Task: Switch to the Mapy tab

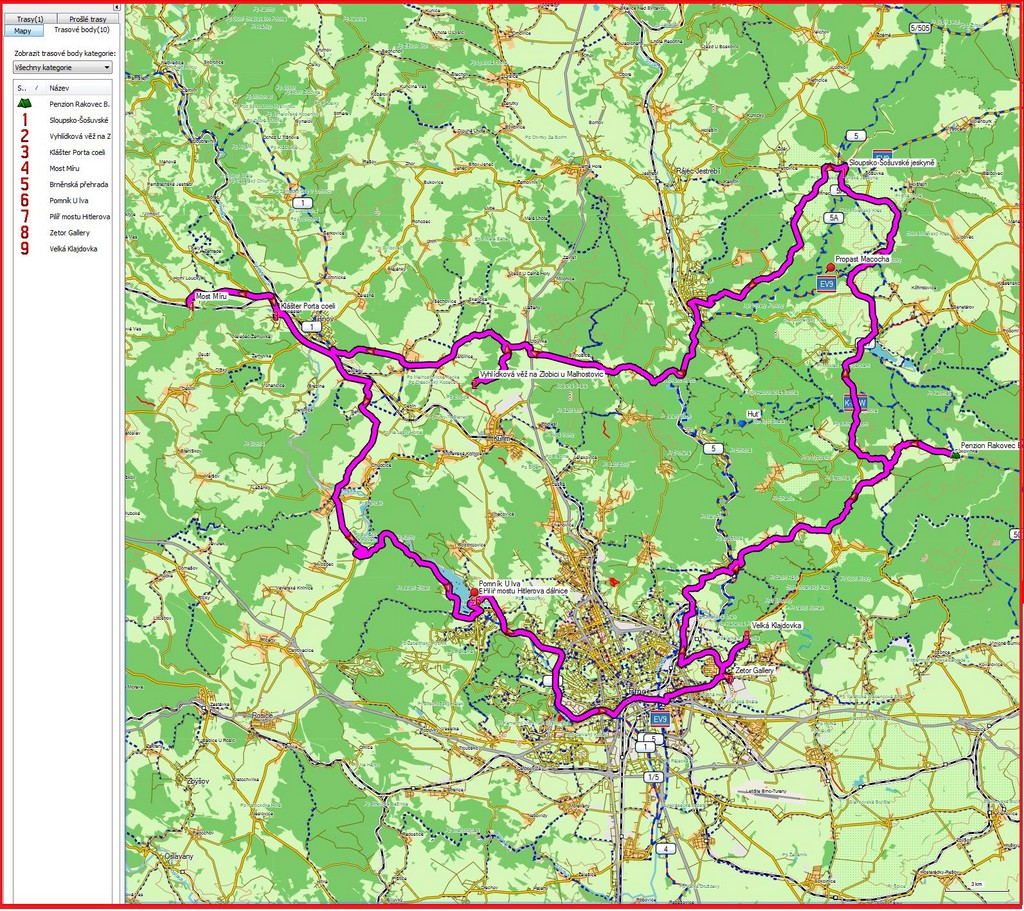Action: pos(22,31)
